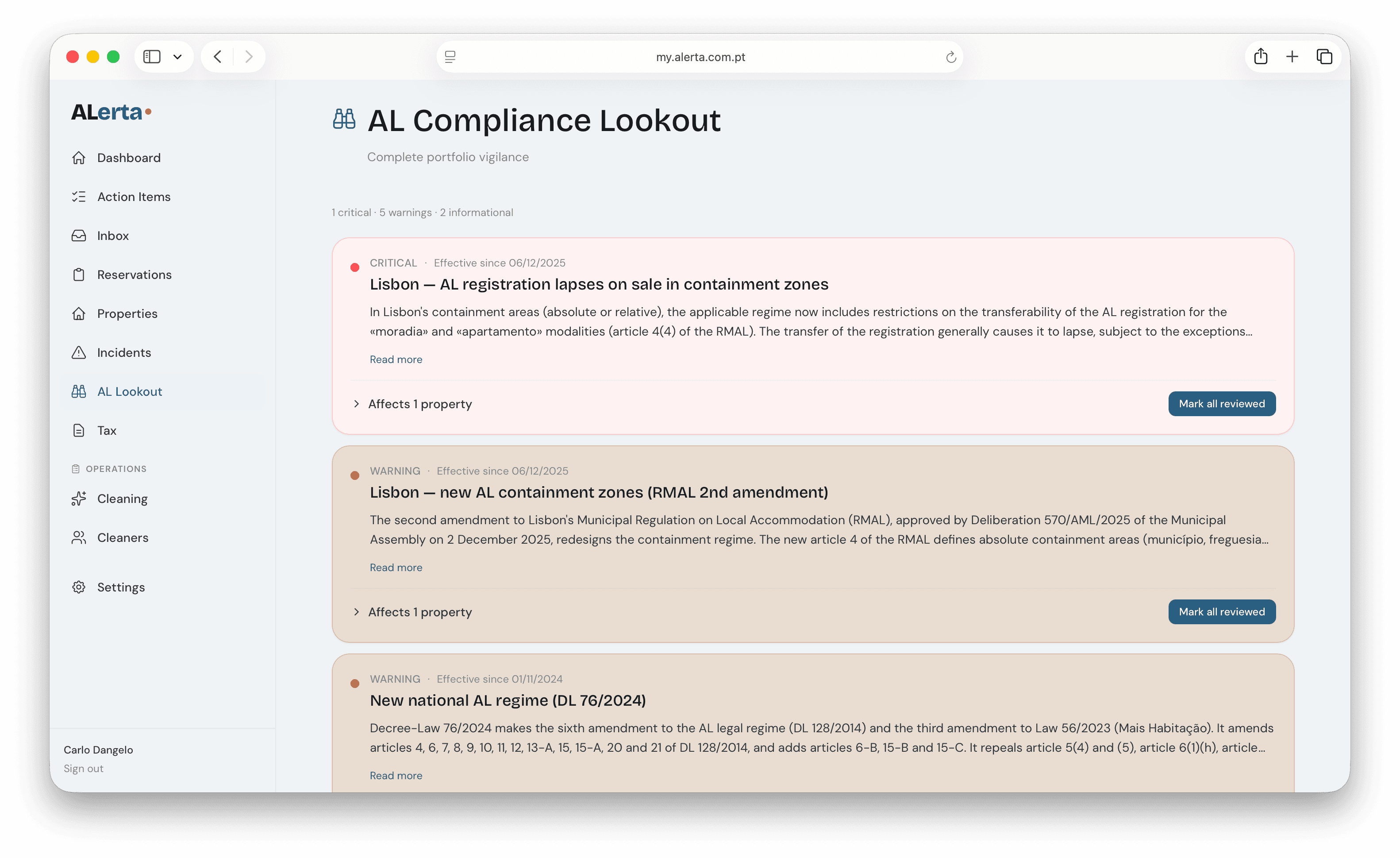Open the Cleaning operations page
This screenshot has width=1400, height=858.
162,499
